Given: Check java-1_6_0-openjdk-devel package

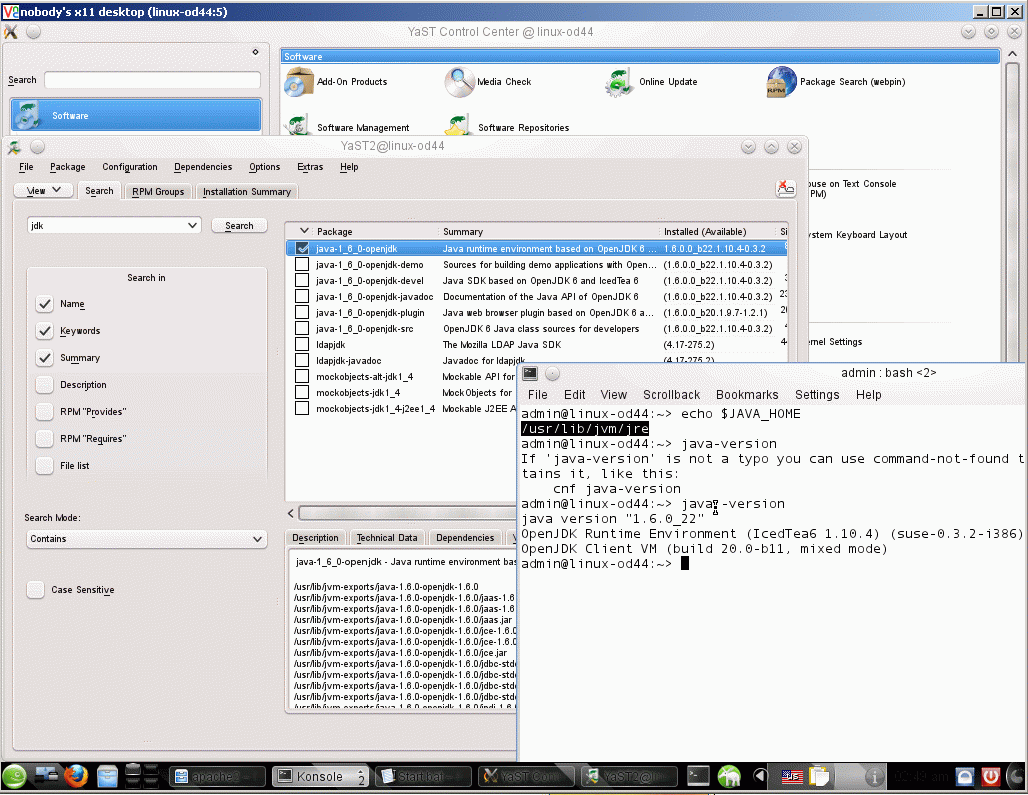Looking at the screenshot, I should 302,281.
